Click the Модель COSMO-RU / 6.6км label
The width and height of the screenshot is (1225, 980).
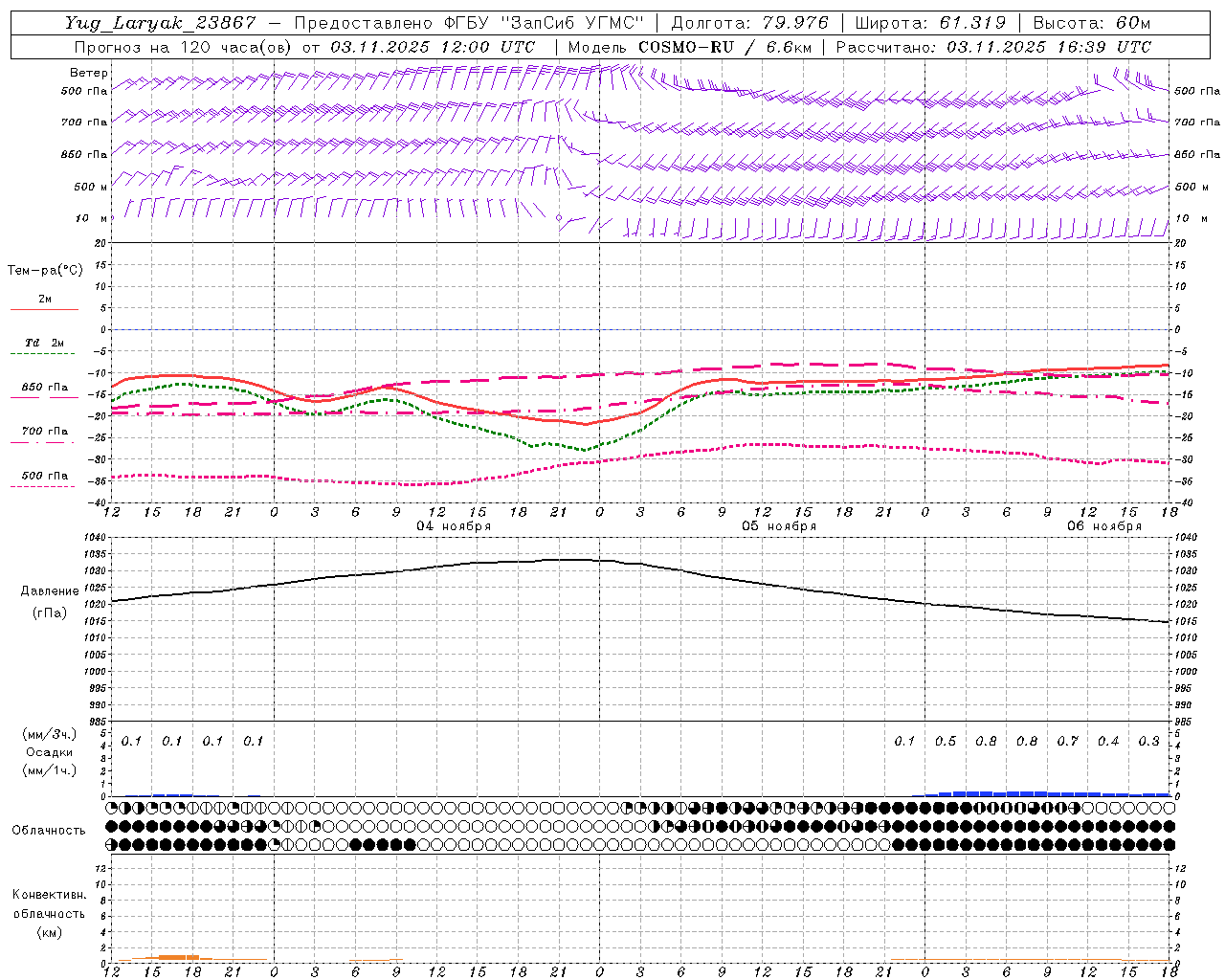coord(689,47)
